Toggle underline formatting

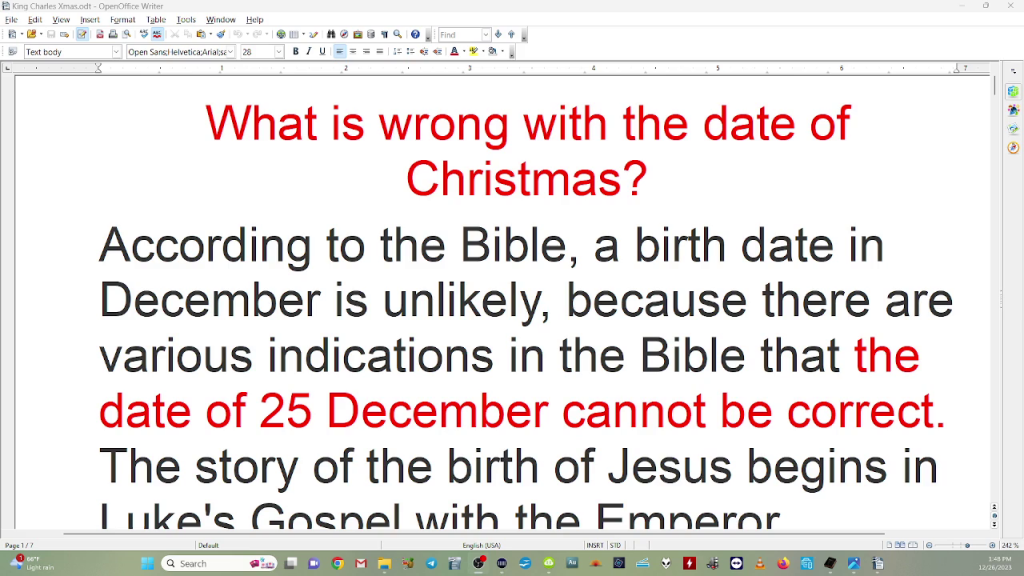(322, 52)
